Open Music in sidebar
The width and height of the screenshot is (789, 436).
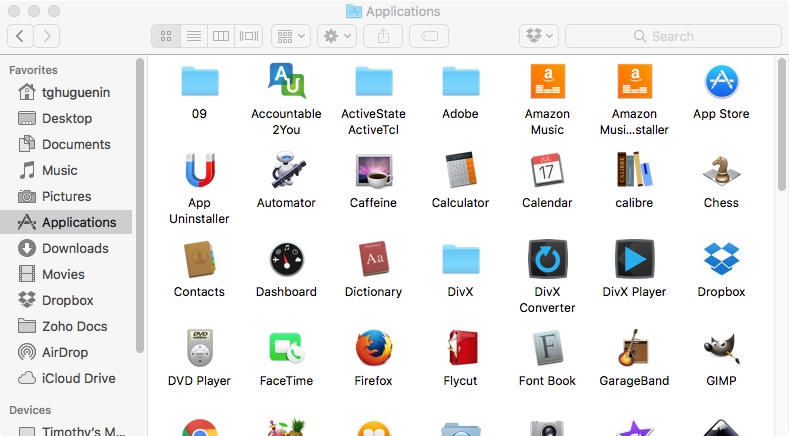[66, 171]
